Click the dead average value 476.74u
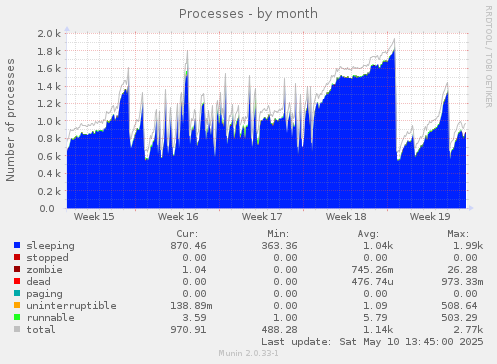This screenshot has height=364, width=497. point(372,282)
